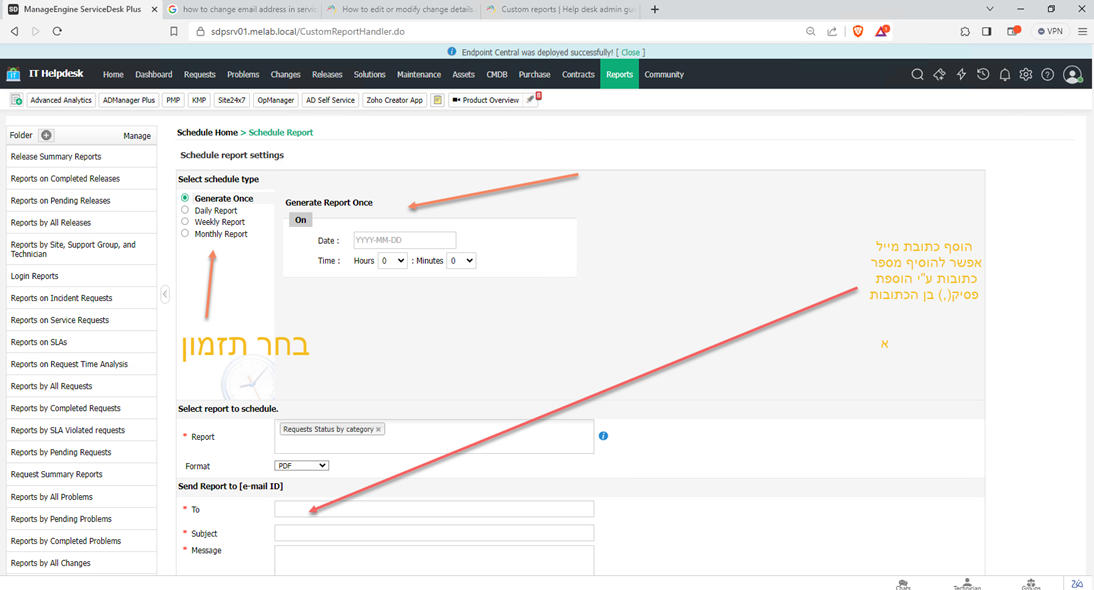
Task: Open admin settings gear icon
Action: pos(1025,75)
